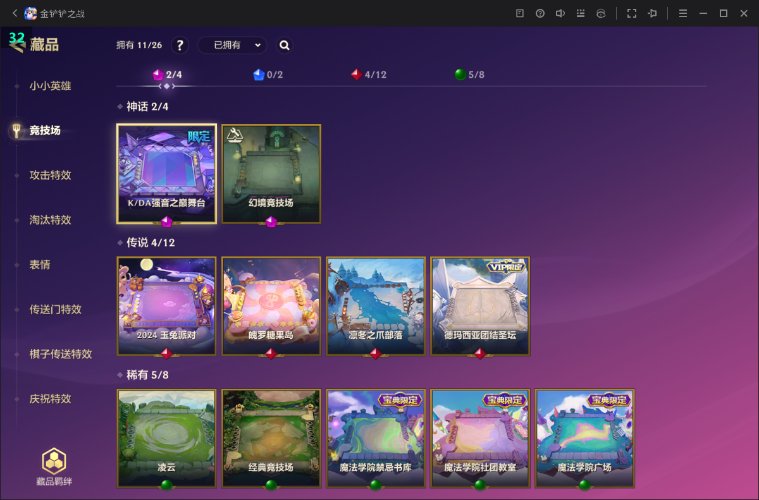Open the 淘汰特效 category
Image resolution: width=759 pixels, height=500 pixels.
(x=50, y=220)
